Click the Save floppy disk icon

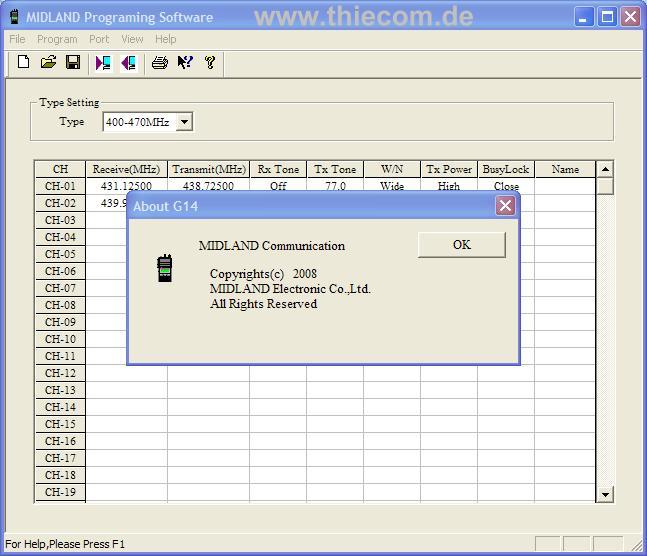pyautogui.click(x=73, y=63)
